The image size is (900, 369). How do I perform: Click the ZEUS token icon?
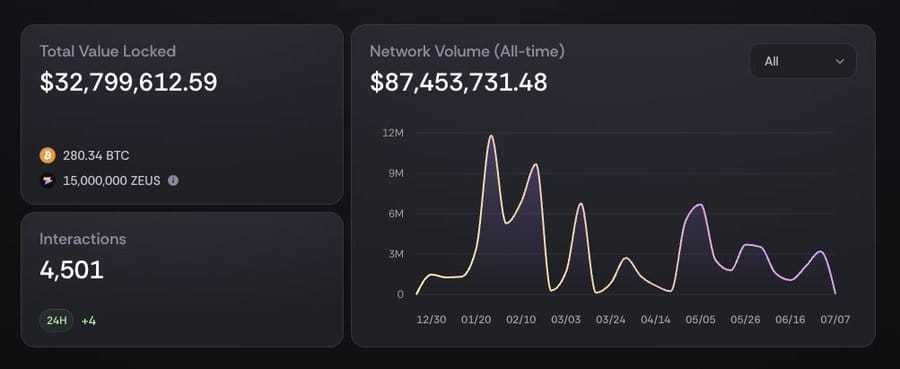(x=48, y=181)
